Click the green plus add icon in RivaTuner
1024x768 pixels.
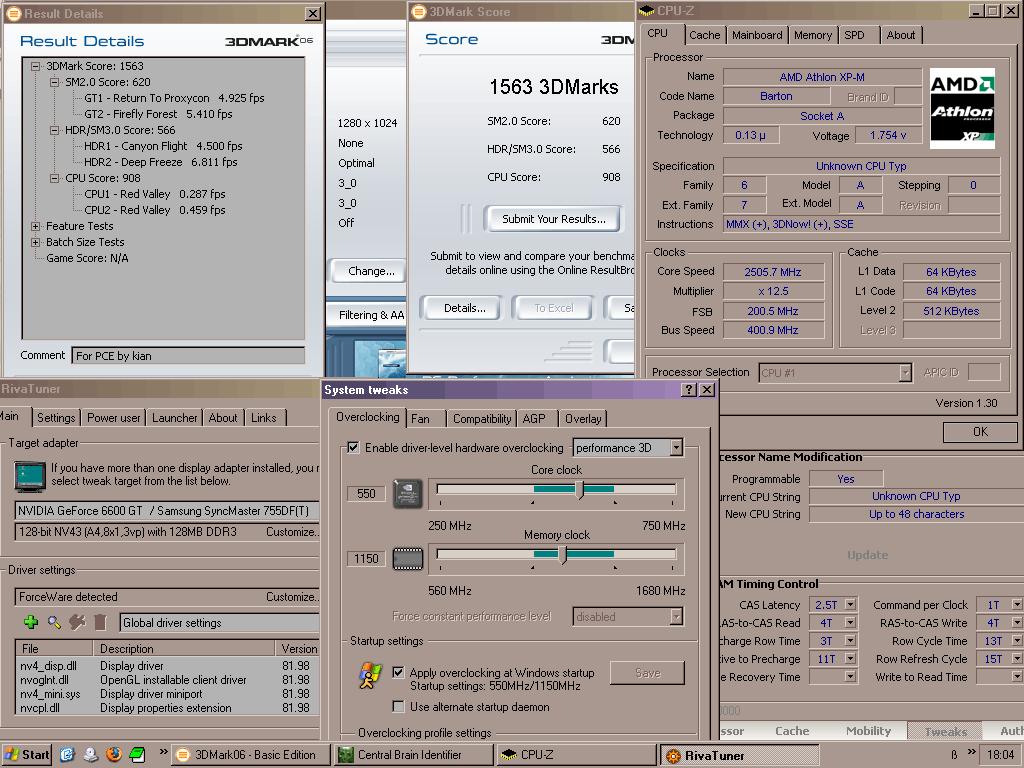(31, 622)
